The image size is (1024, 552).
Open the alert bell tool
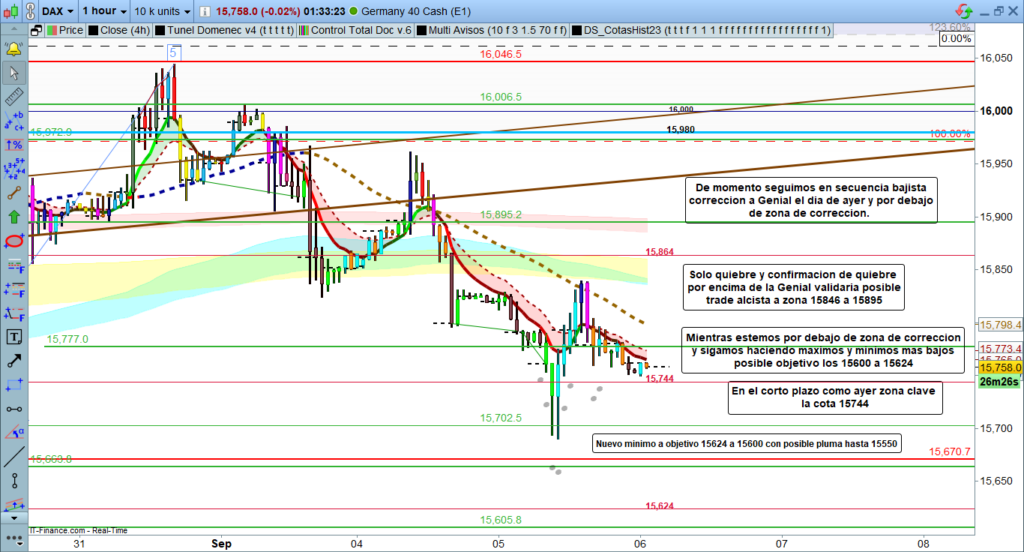(x=15, y=48)
